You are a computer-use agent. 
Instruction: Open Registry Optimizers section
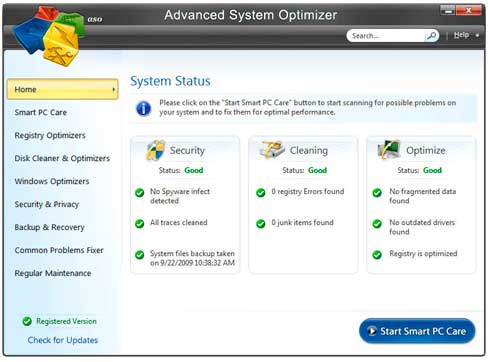pos(50,135)
